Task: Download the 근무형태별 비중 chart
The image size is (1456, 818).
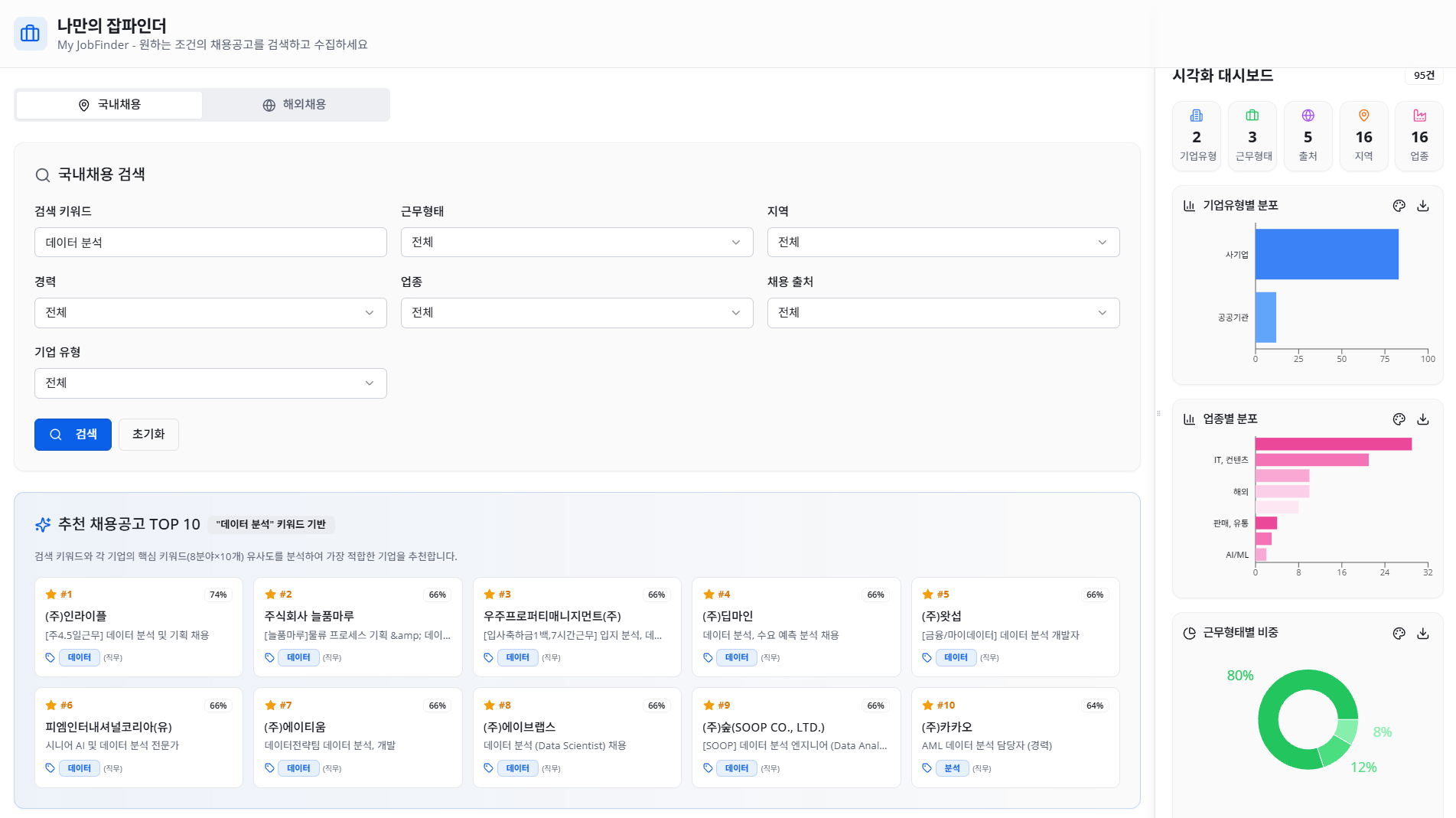Action: [x=1423, y=634]
